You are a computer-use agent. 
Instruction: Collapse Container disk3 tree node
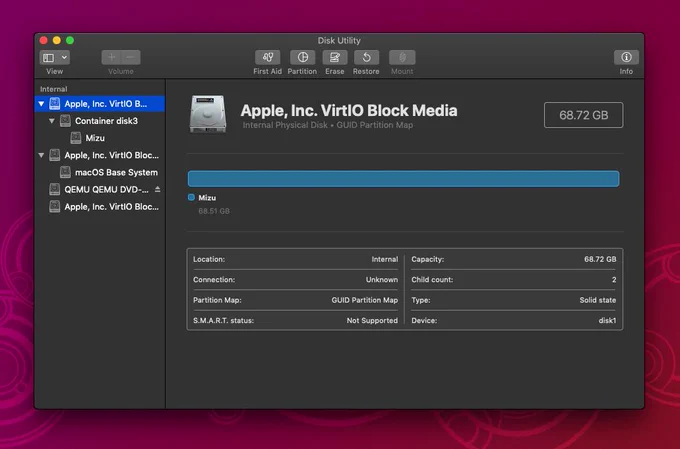click(x=52, y=121)
